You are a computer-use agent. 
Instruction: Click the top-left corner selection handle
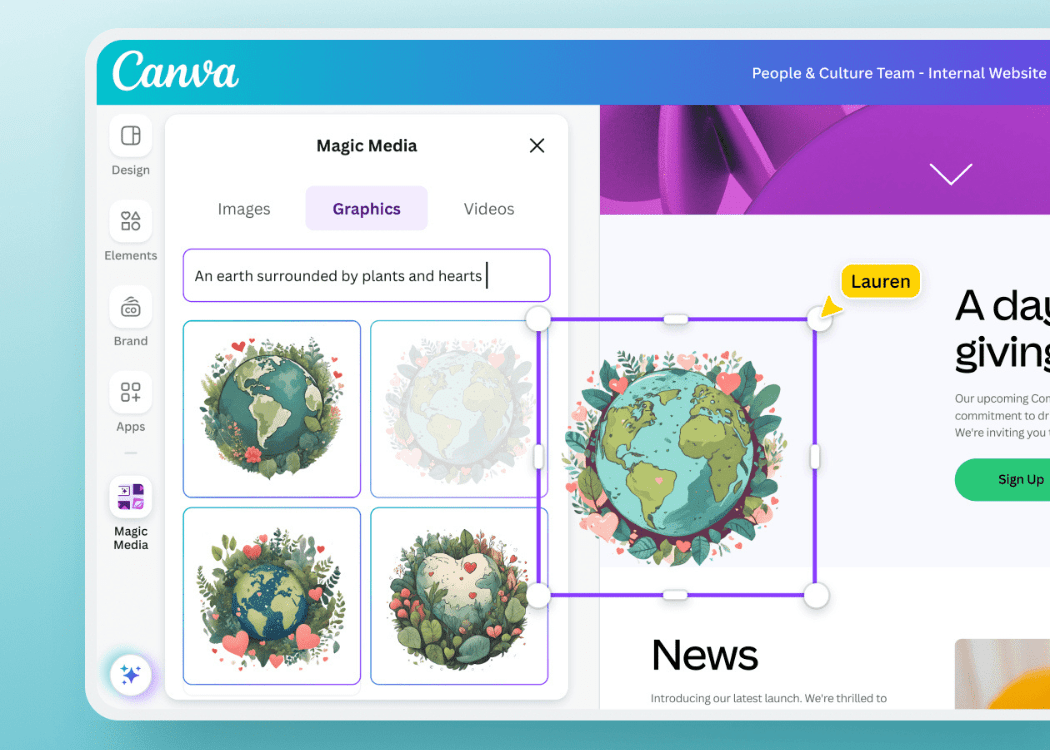tap(538, 319)
